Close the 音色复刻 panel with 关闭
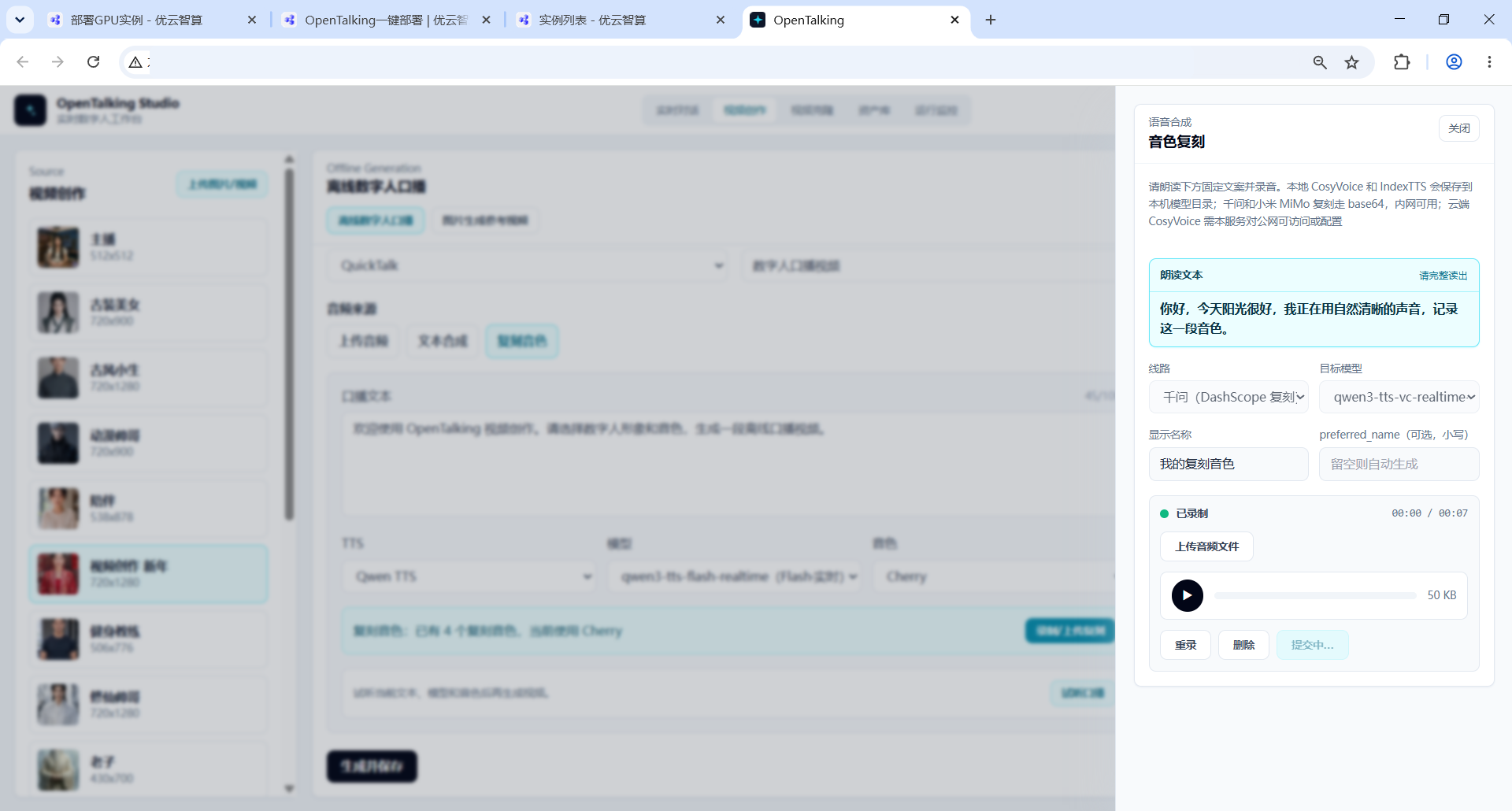This screenshot has width=1512, height=811. point(1458,128)
